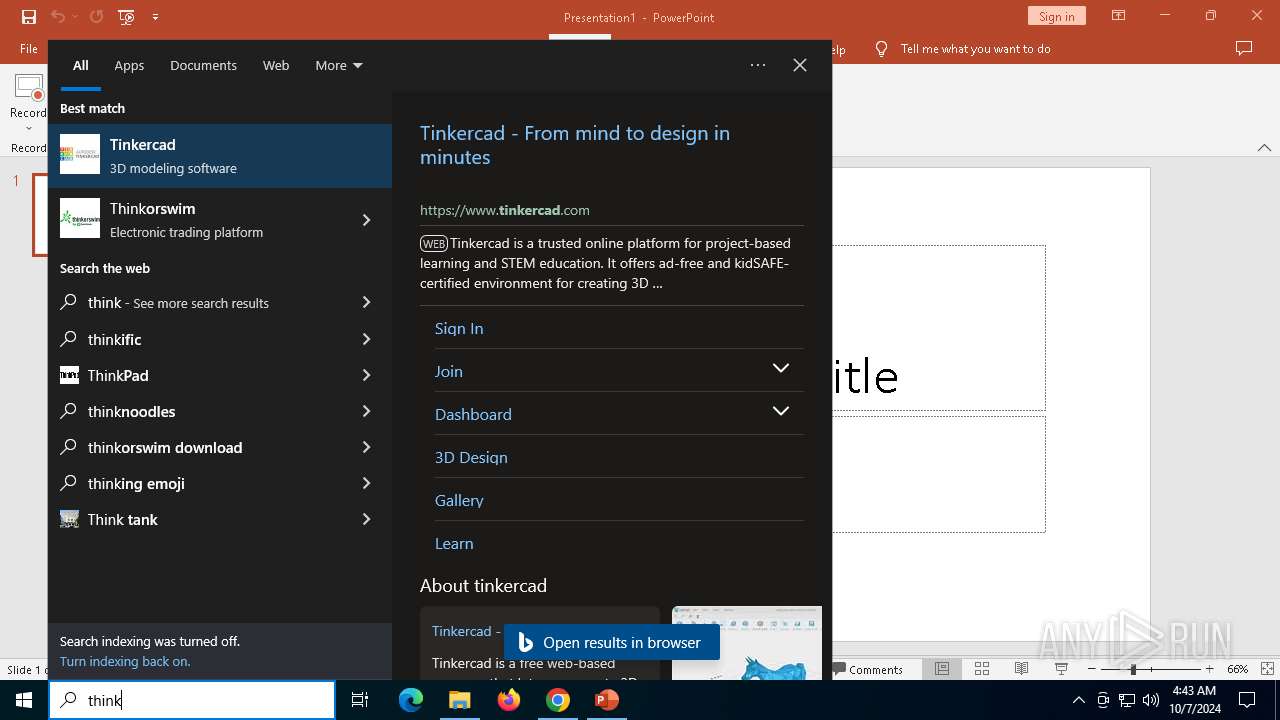Image resolution: width=1280 pixels, height=720 pixels.
Task: Expand arrow beside Thinkorswim result
Action: 366,220
